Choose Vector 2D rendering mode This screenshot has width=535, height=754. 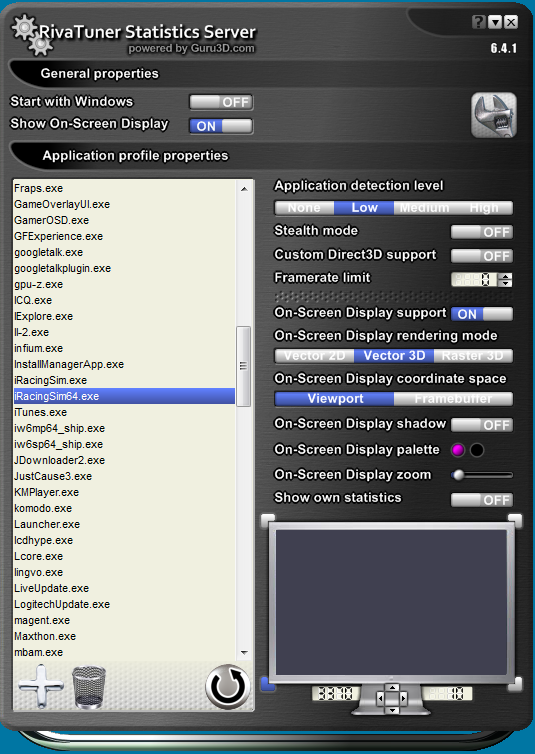pyautogui.click(x=314, y=356)
